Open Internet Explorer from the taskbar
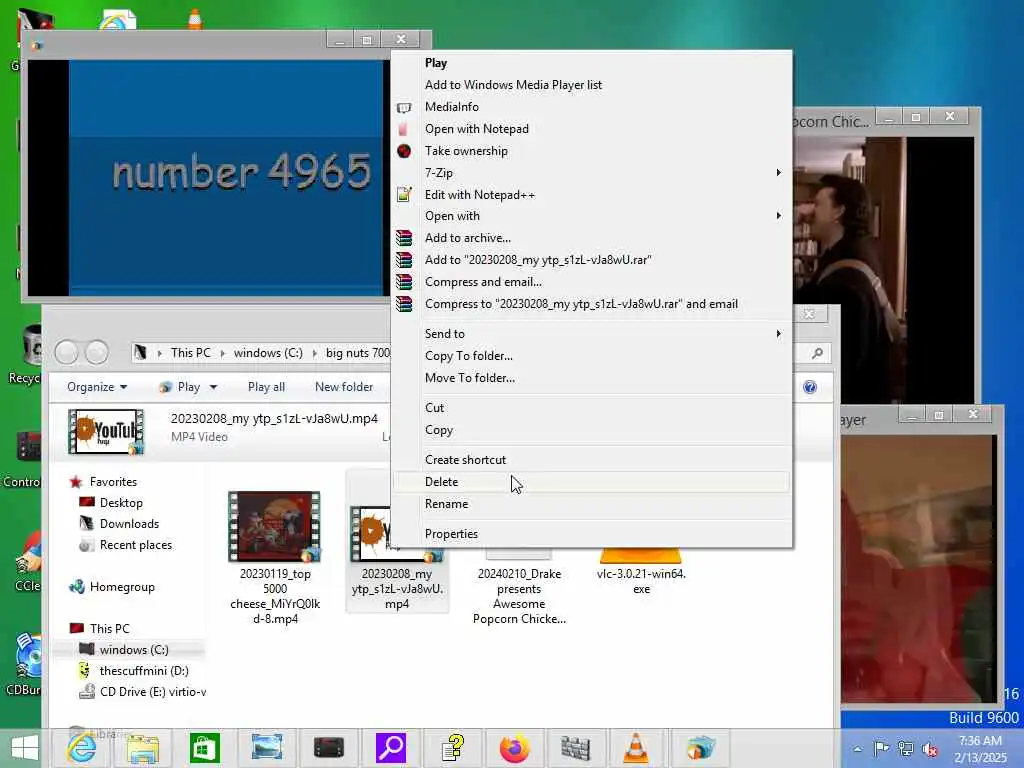 [82, 748]
